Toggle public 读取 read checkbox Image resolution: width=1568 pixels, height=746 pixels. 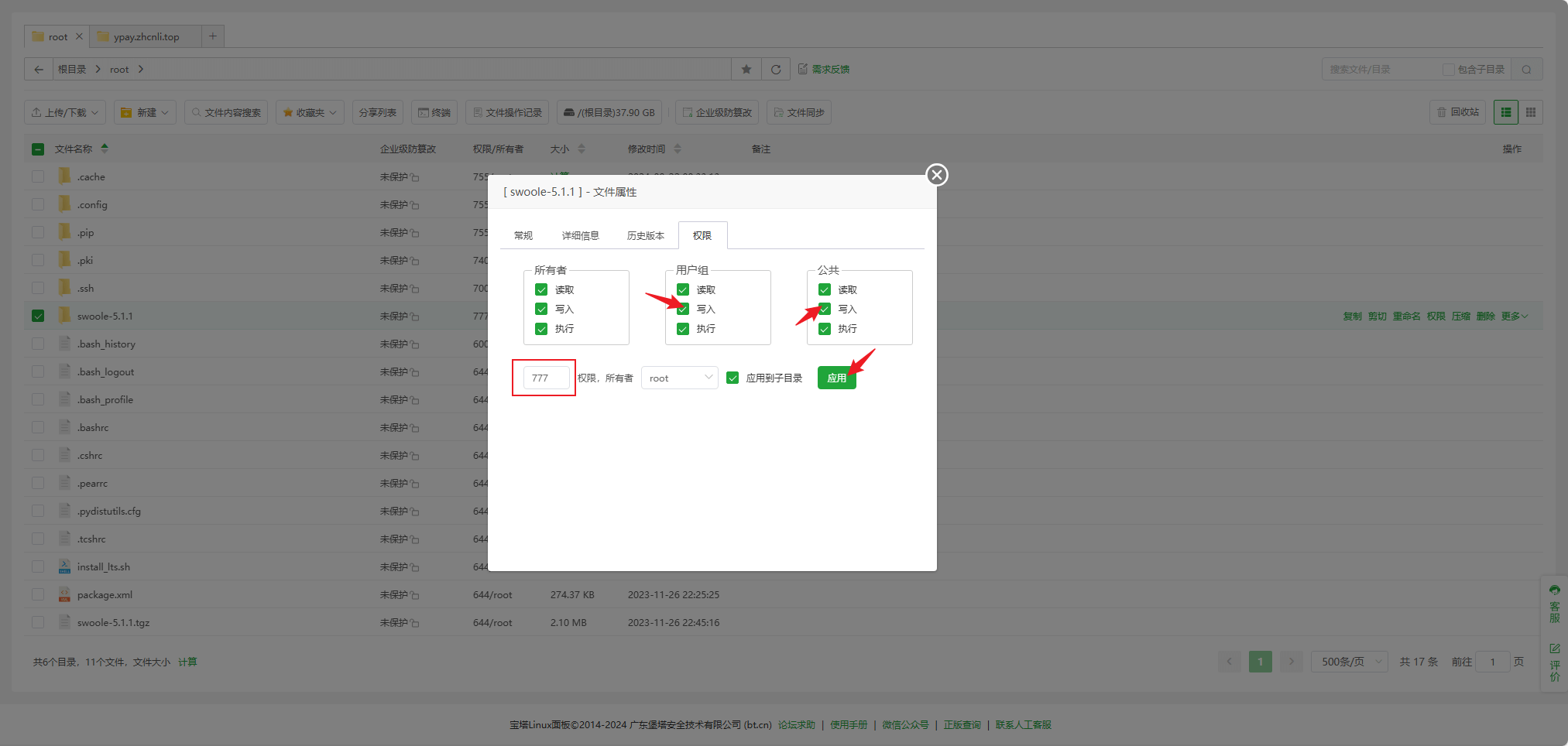pos(825,289)
